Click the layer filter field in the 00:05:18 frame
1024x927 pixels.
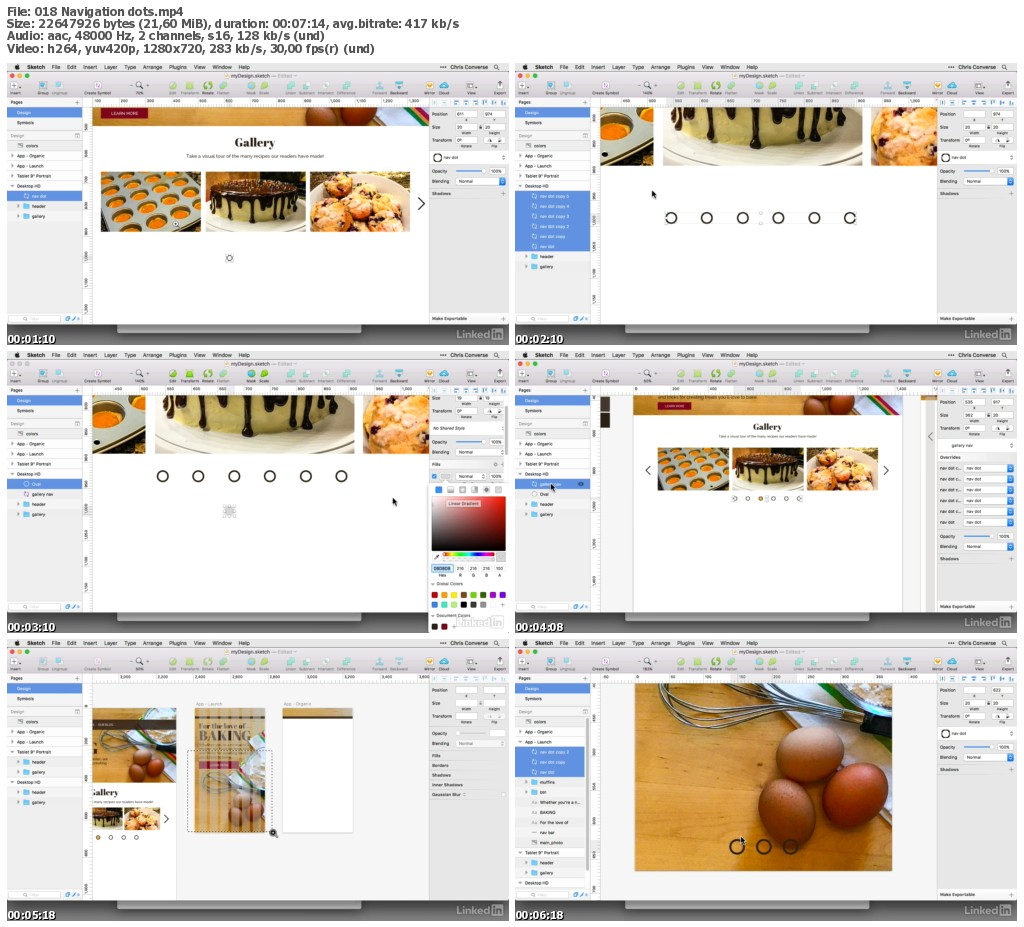35,895
